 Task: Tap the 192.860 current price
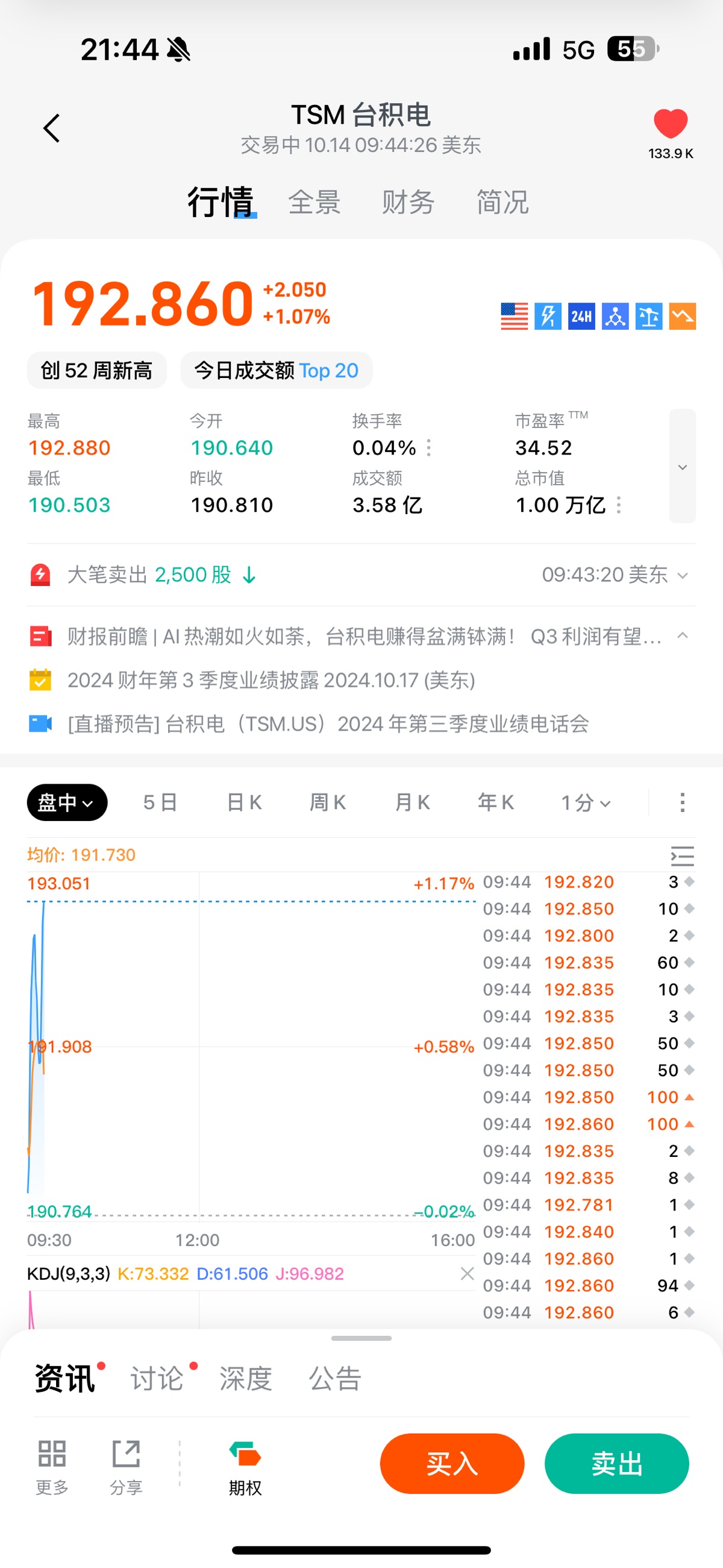[142, 303]
